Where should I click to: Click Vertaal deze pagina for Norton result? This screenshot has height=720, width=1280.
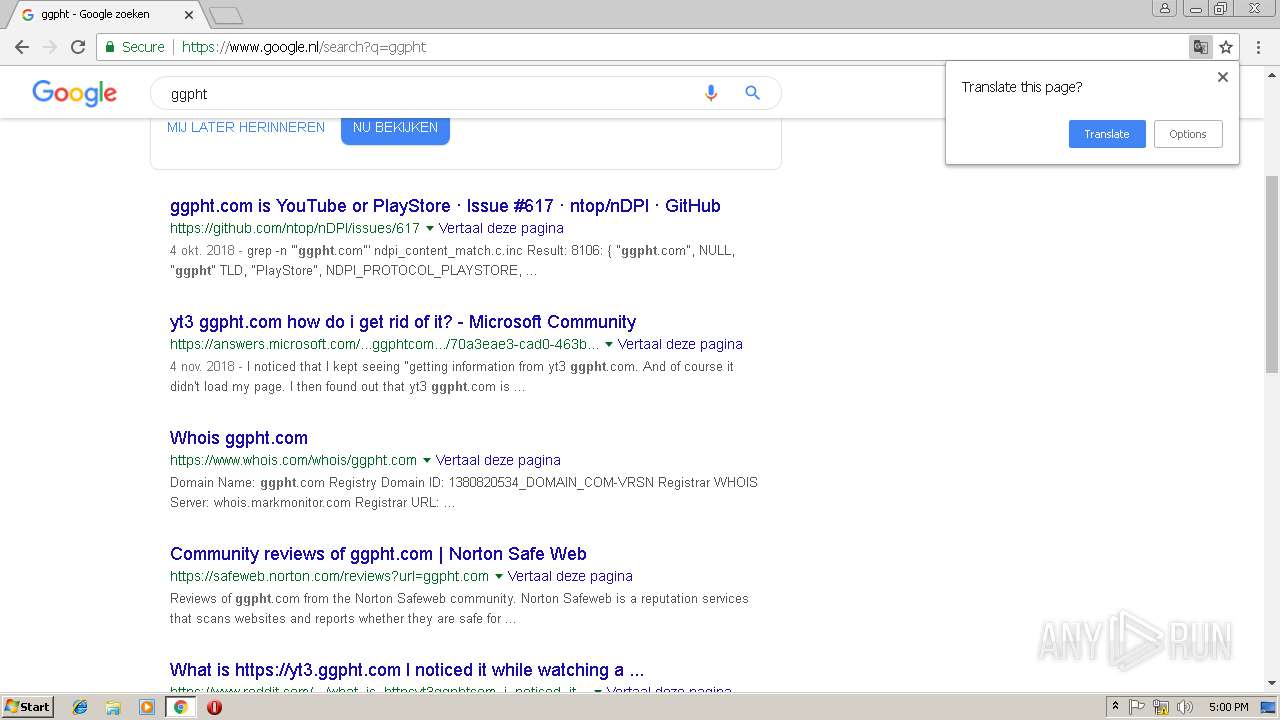coord(570,576)
